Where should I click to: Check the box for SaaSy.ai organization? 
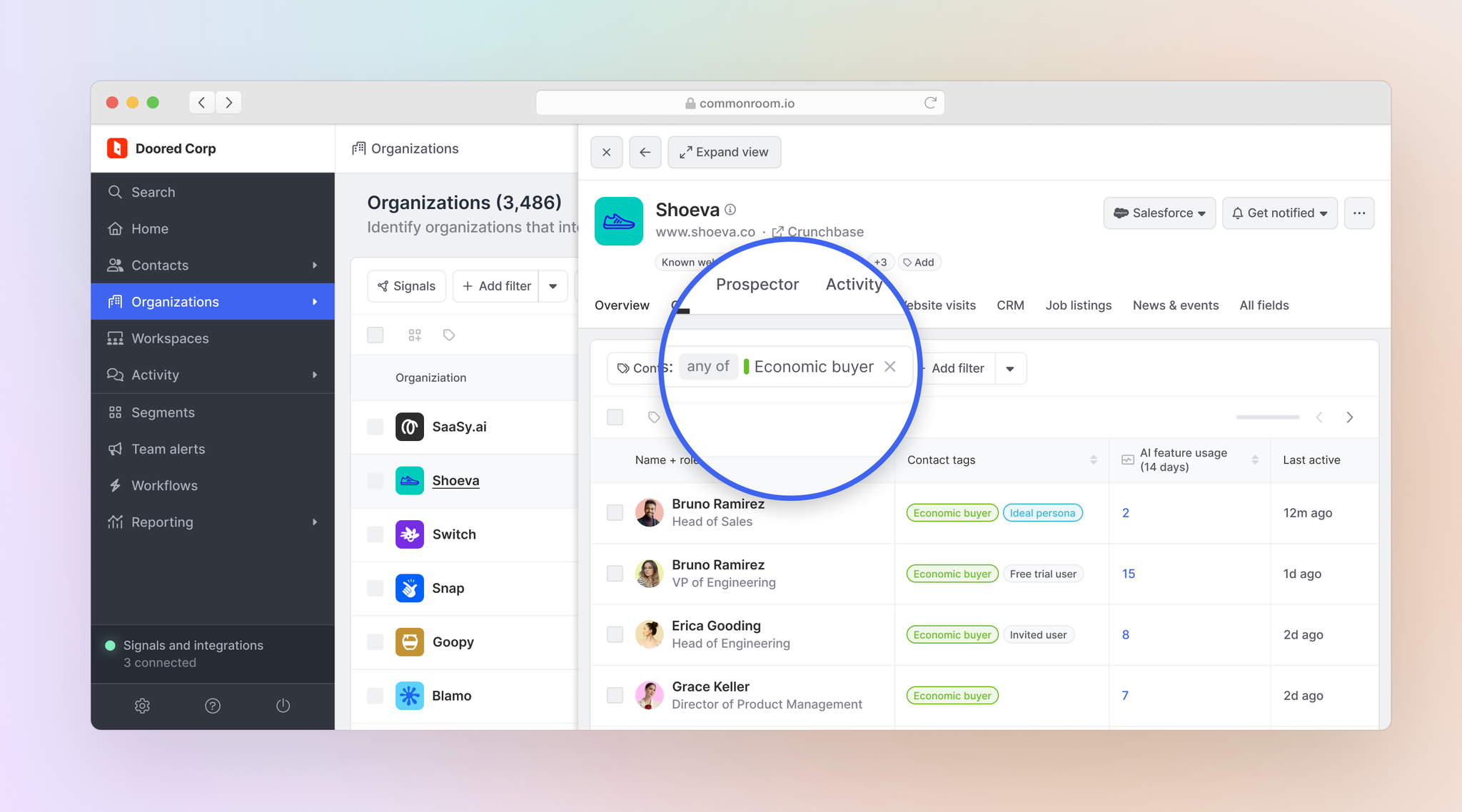pyautogui.click(x=375, y=427)
